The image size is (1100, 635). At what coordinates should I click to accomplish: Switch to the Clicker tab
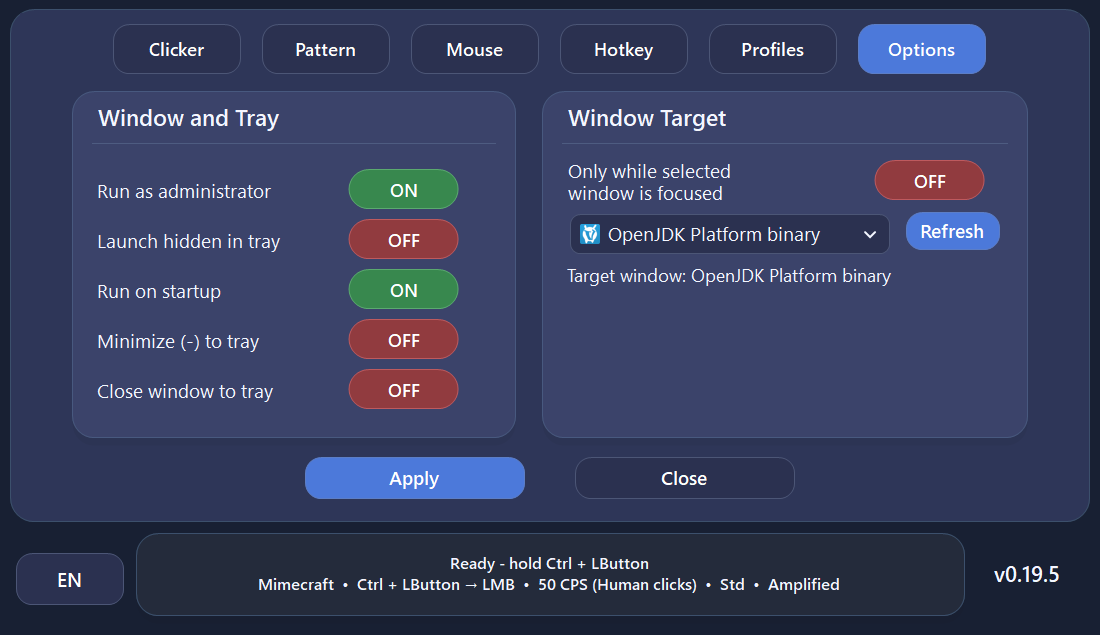tap(177, 49)
